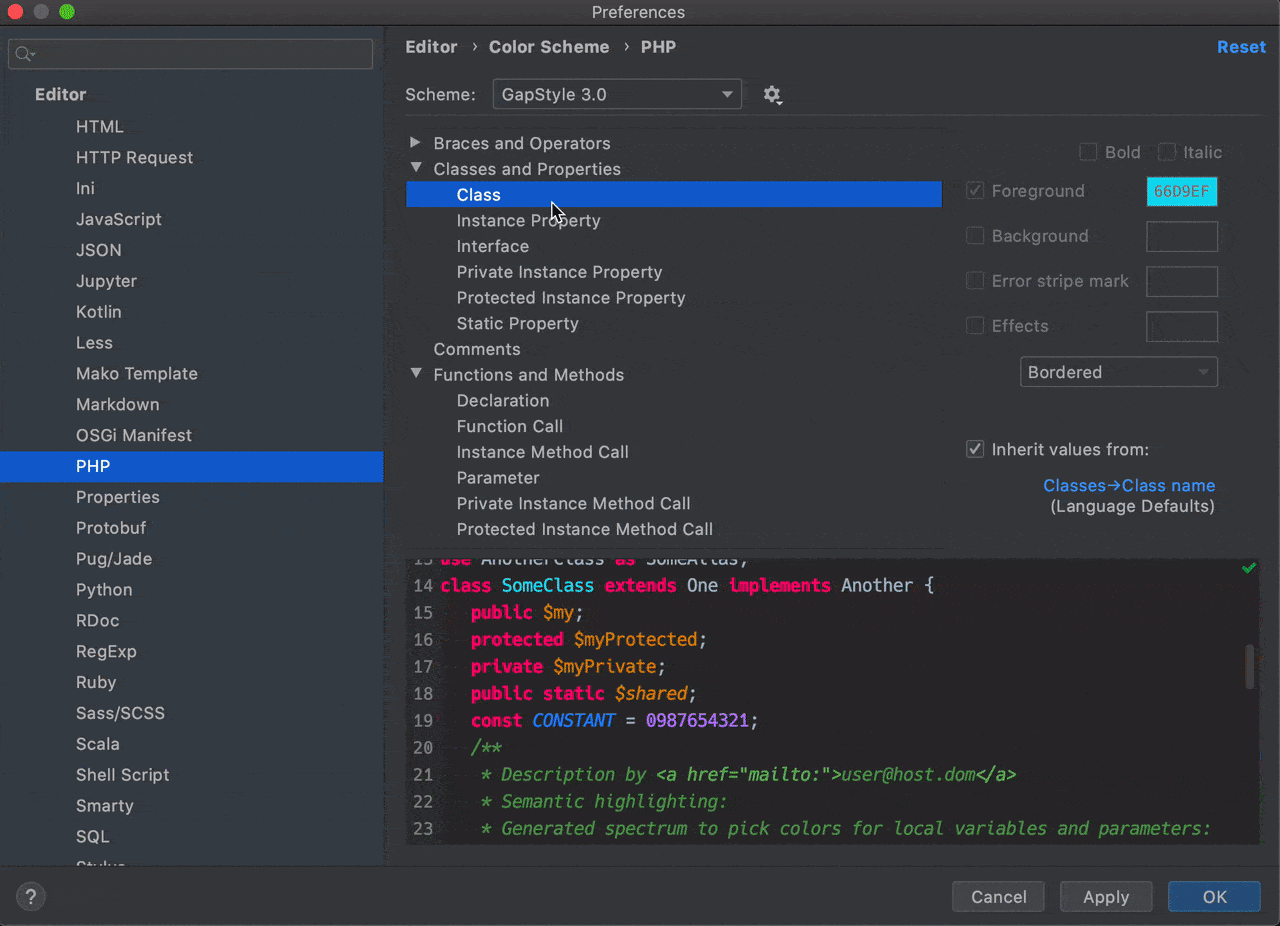The height and width of the screenshot is (926, 1280).
Task: Open the scheme gear actions menu
Action: (772, 95)
